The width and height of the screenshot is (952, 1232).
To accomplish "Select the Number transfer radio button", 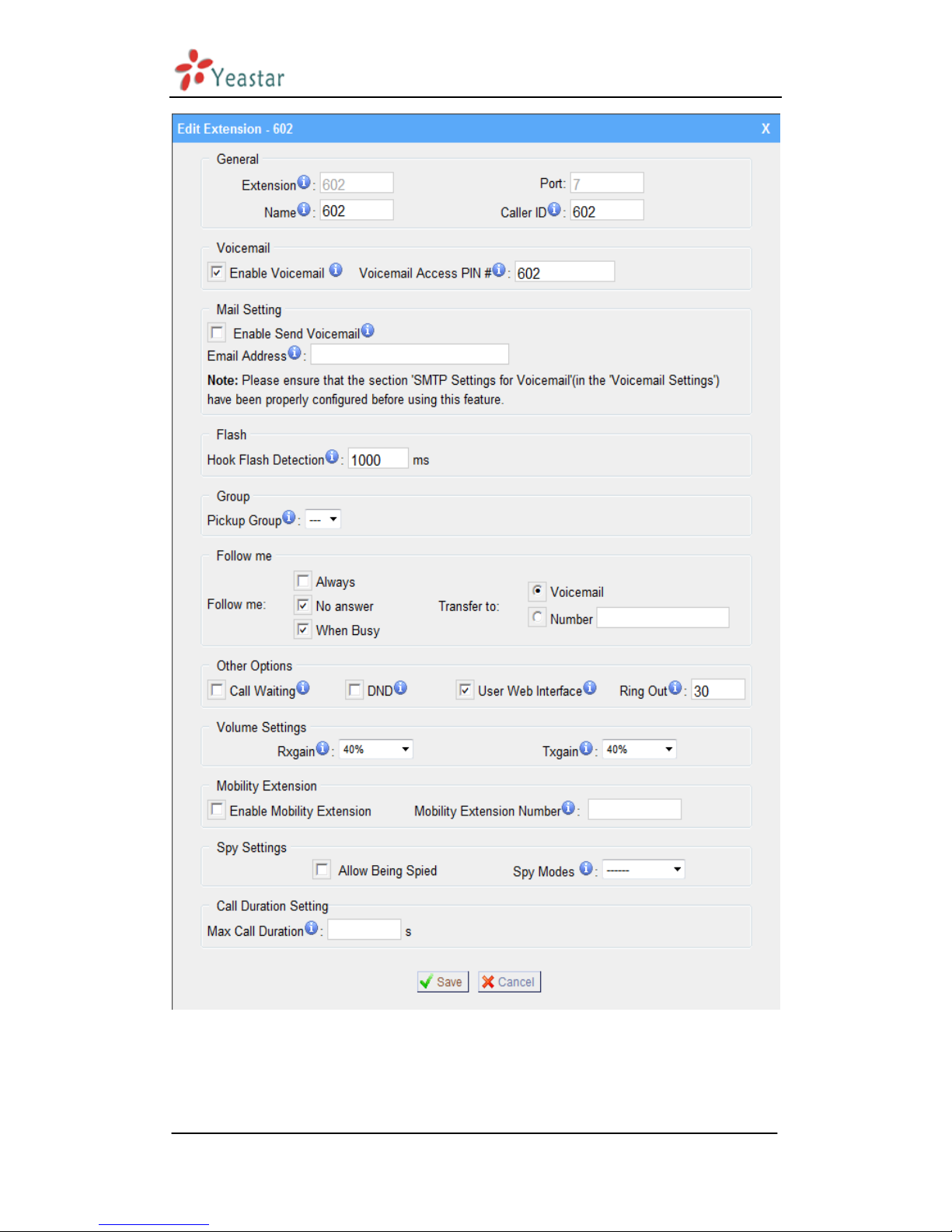I will (537, 617).
